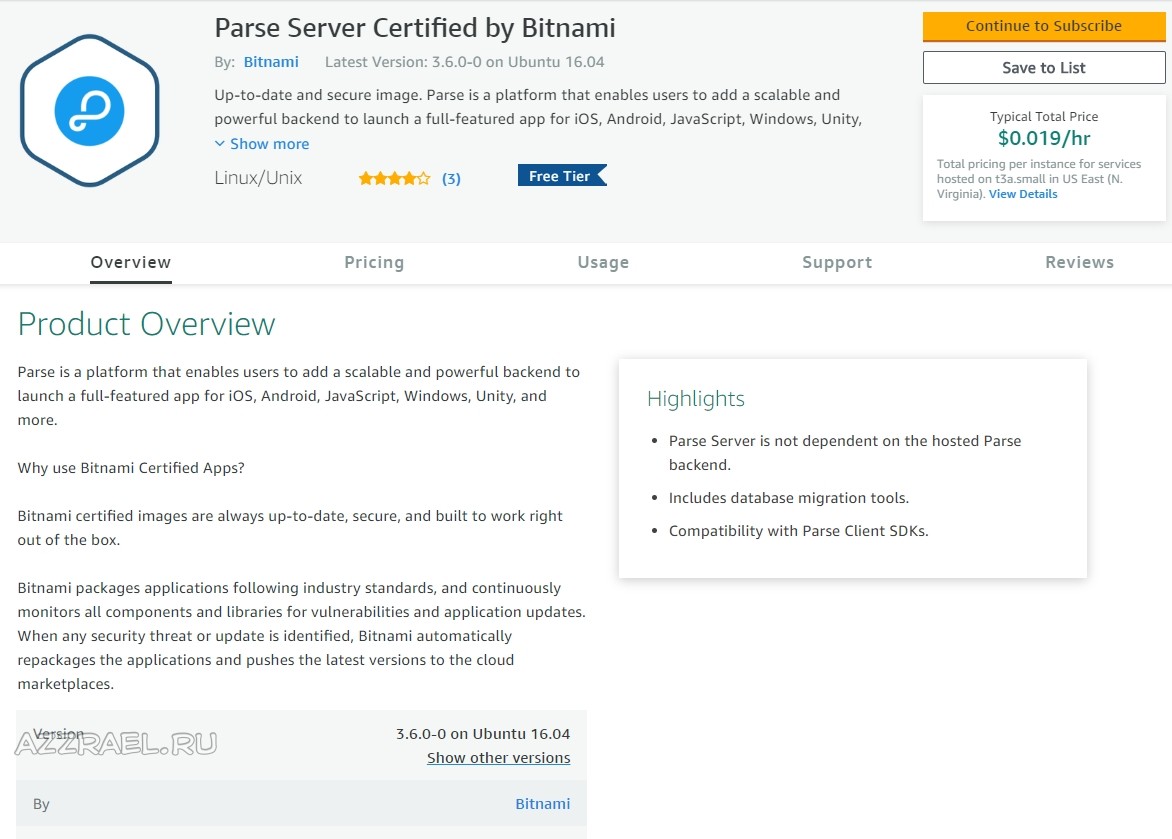
Task: Open the Reviews tab
Action: point(1079,262)
